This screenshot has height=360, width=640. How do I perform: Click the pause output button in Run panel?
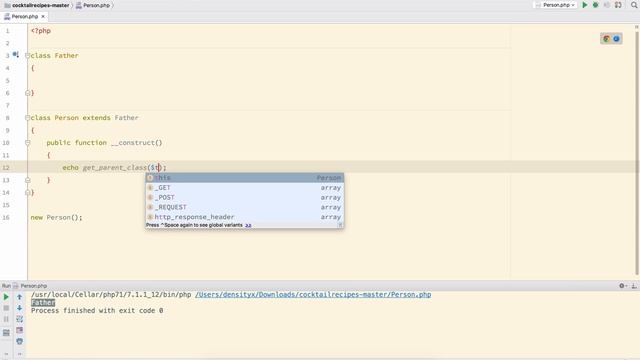click(x=6, y=319)
